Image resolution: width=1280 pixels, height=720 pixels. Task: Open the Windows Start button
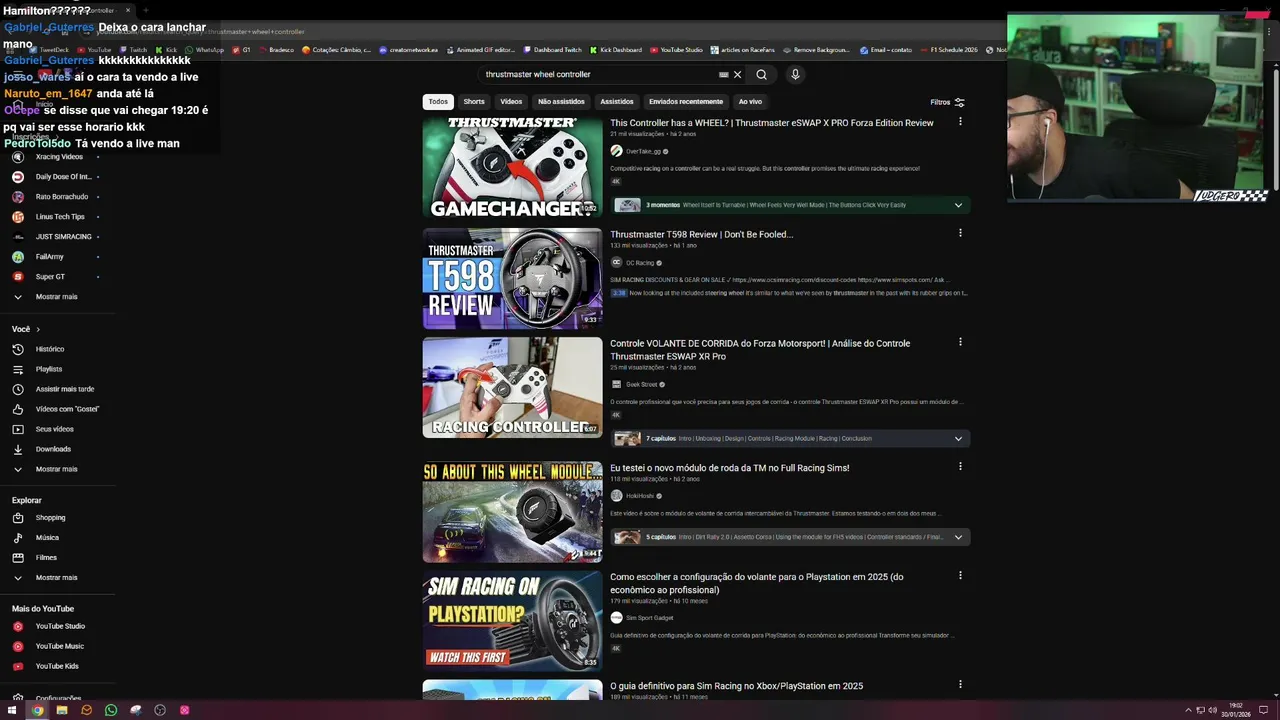pyautogui.click(x=13, y=710)
